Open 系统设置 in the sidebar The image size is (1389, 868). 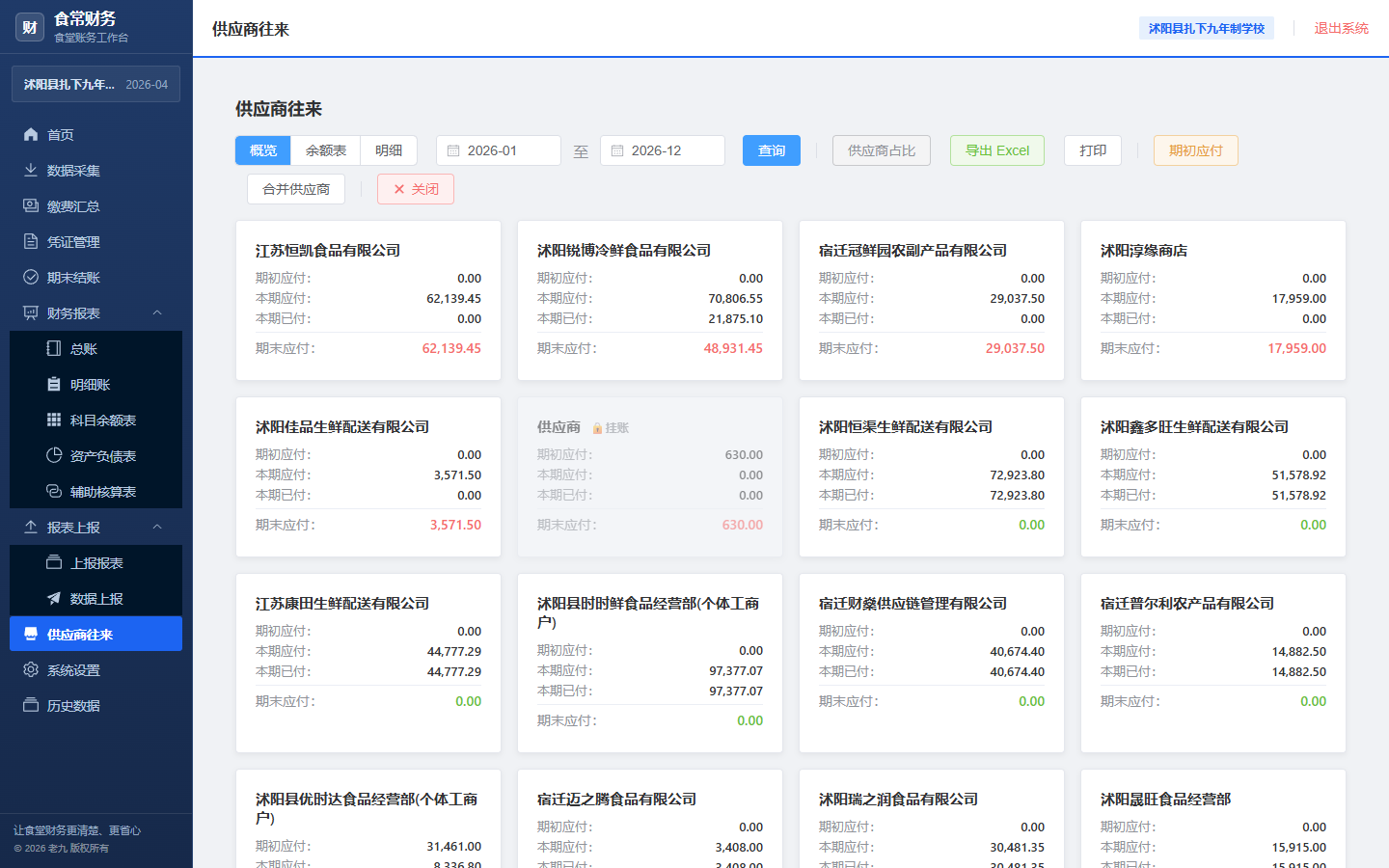95,670
